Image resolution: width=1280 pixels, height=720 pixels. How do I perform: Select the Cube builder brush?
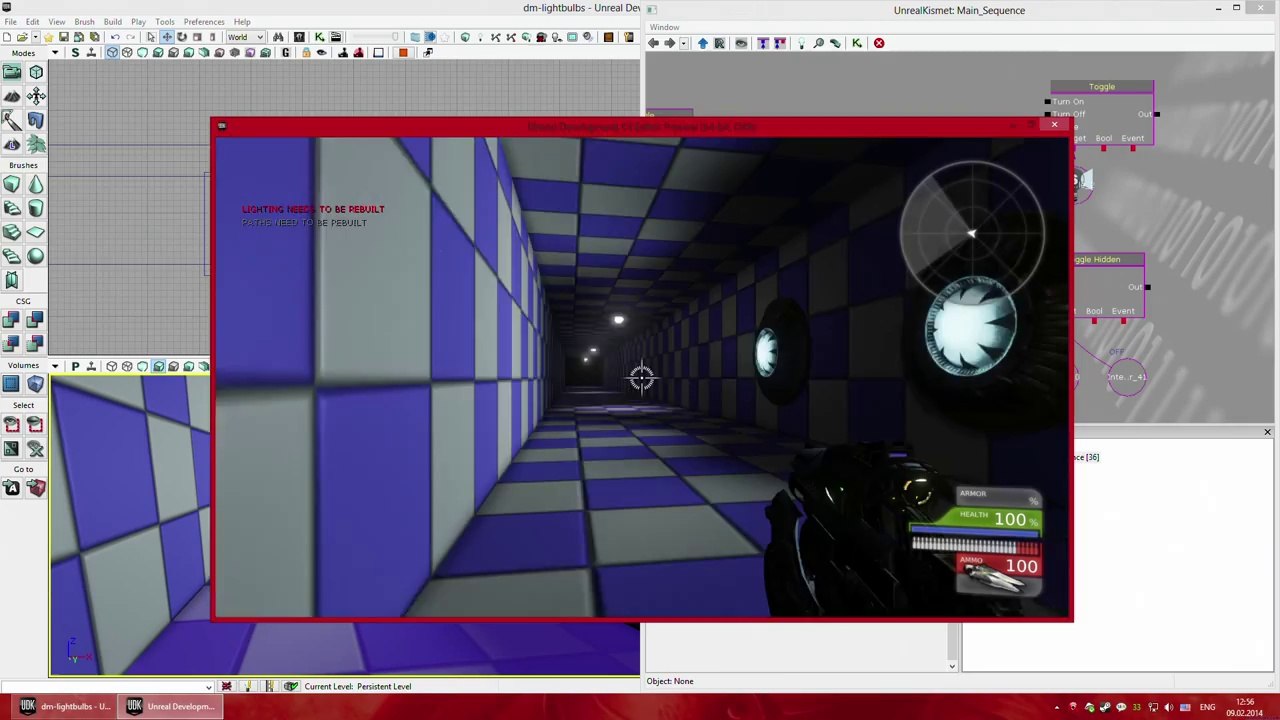[x=12, y=185]
